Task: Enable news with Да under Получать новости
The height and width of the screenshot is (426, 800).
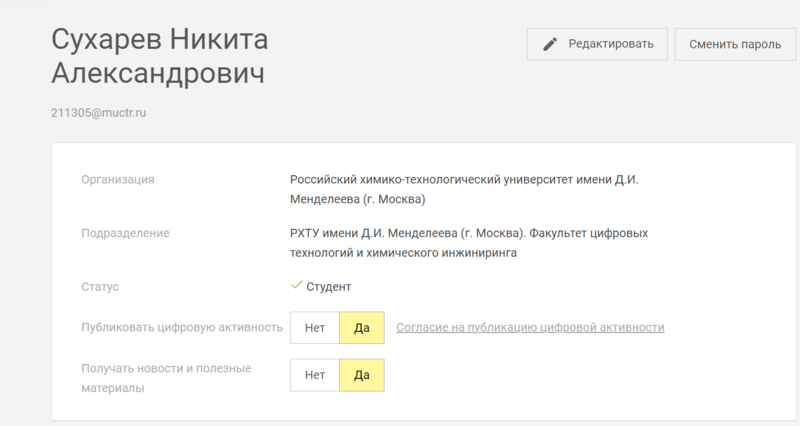Action: tap(362, 375)
